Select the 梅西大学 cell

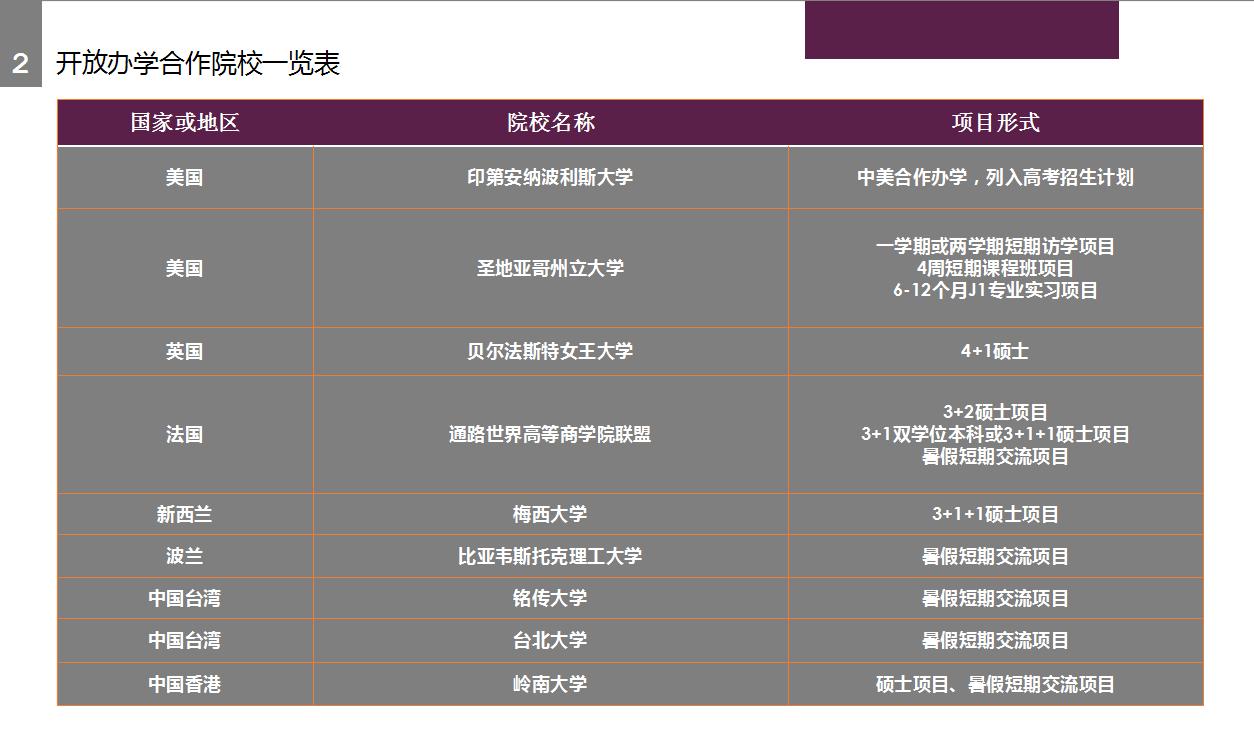pyautogui.click(x=550, y=515)
